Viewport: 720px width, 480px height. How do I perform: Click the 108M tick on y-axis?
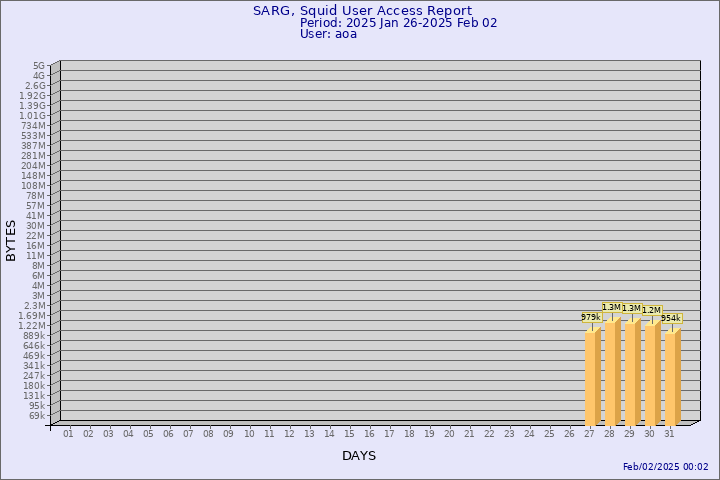(x=34, y=185)
